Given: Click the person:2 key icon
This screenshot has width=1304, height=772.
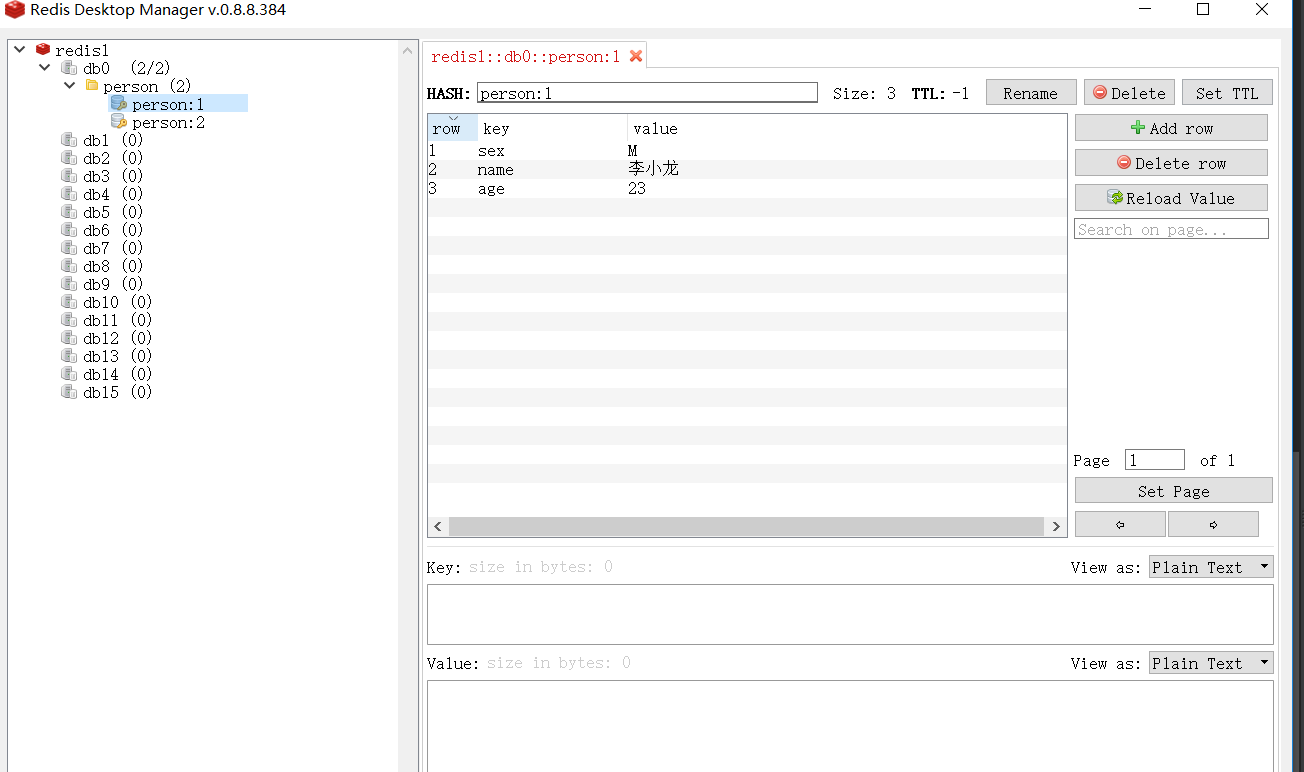Looking at the screenshot, I should 118,121.
